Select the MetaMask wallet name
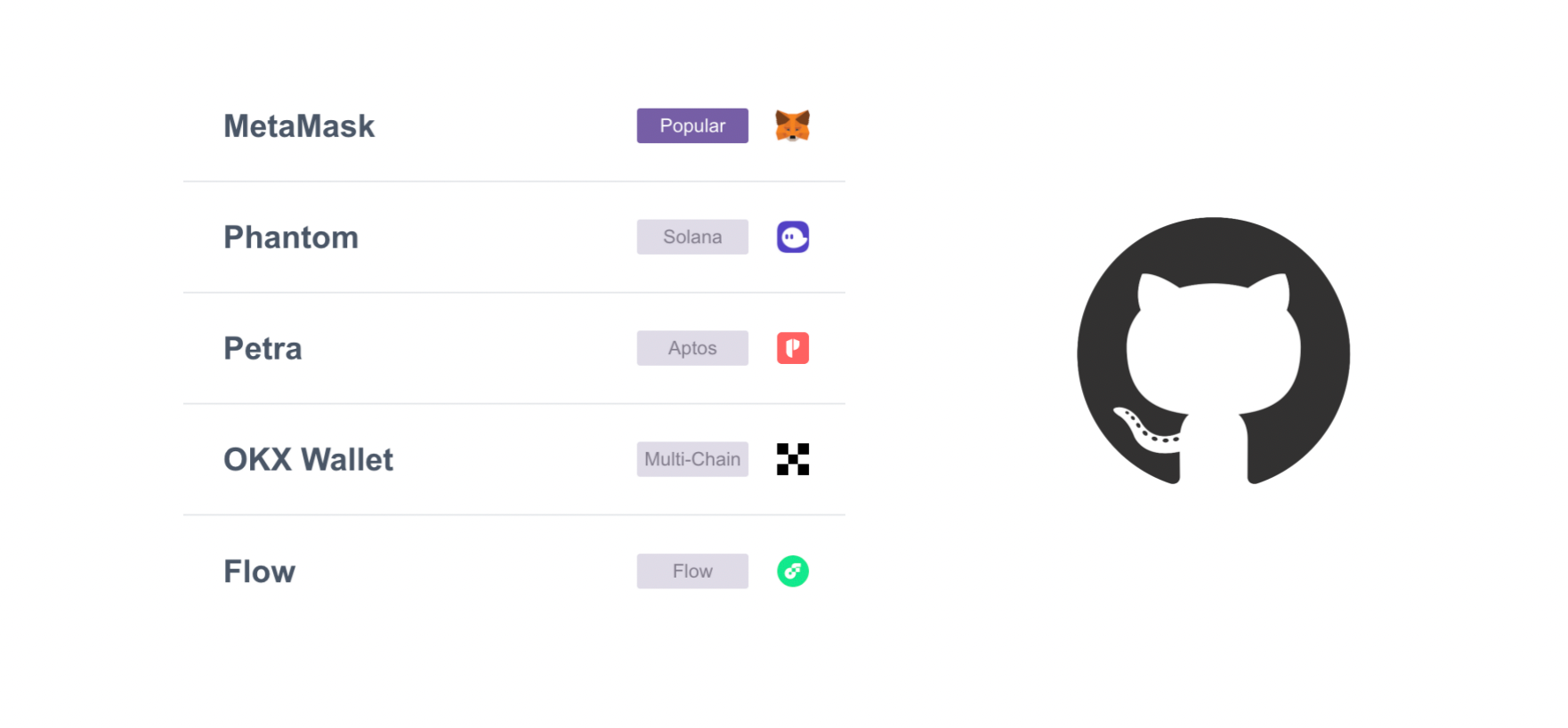The width and height of the screenshot is (1568, 728). coord(299,126)
